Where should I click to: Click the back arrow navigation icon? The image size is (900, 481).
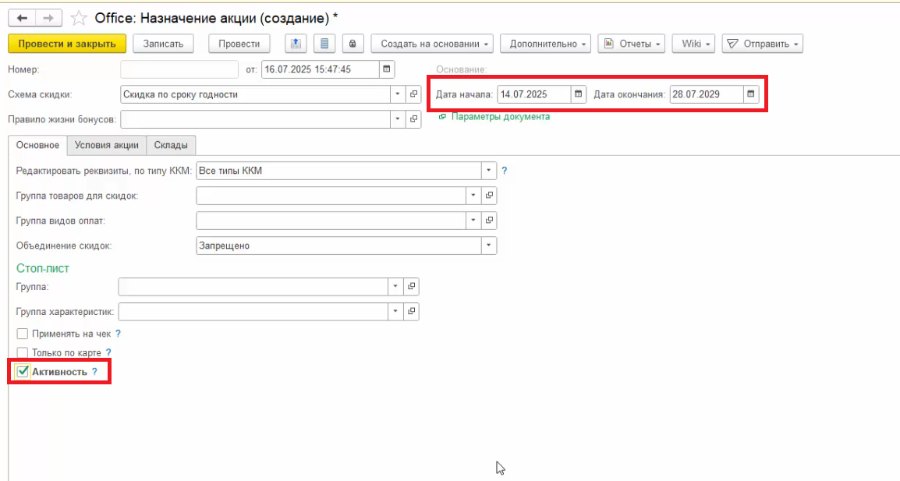(22, 18)
